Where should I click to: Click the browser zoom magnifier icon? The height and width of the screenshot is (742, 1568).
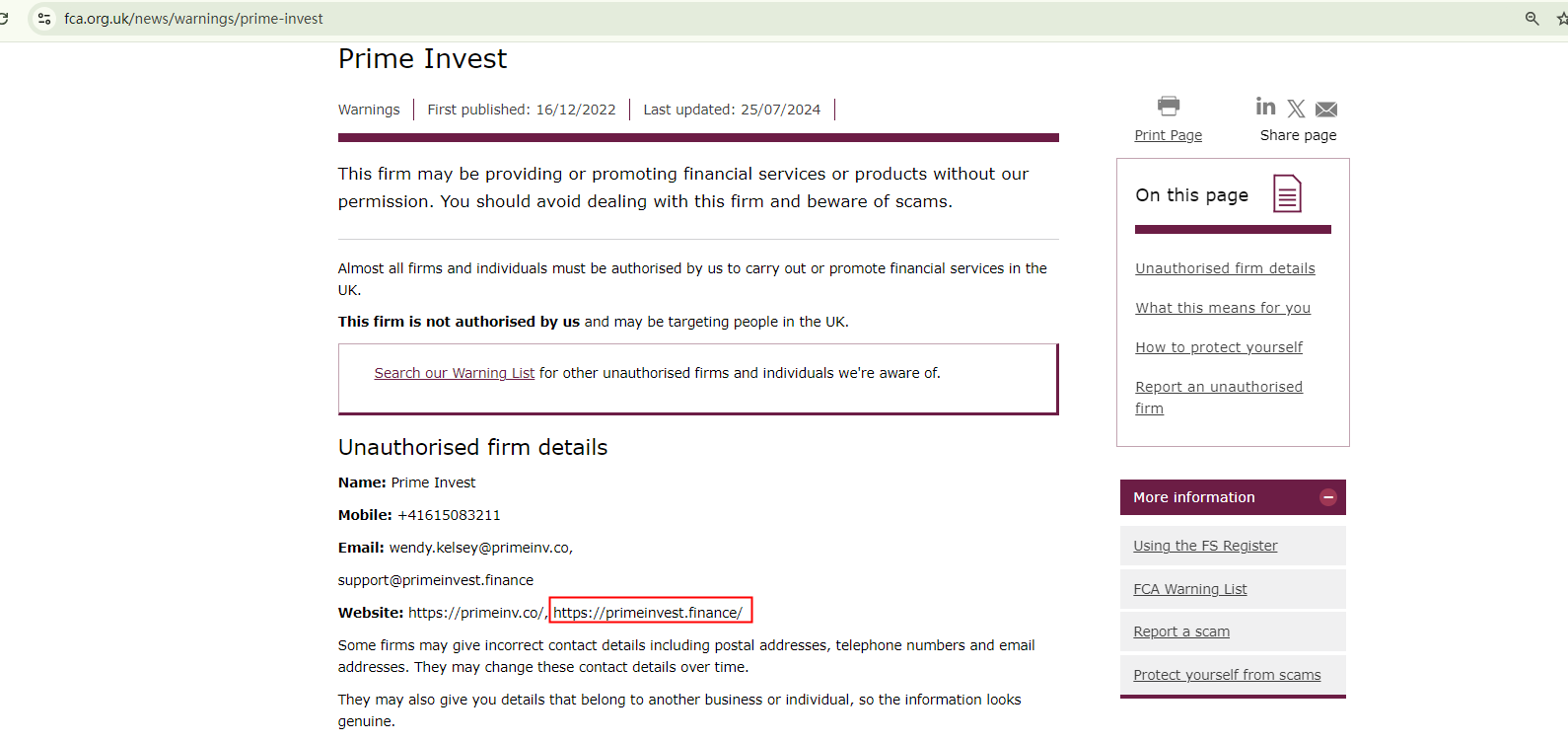pyautogui.click(x=1532, y=19)
